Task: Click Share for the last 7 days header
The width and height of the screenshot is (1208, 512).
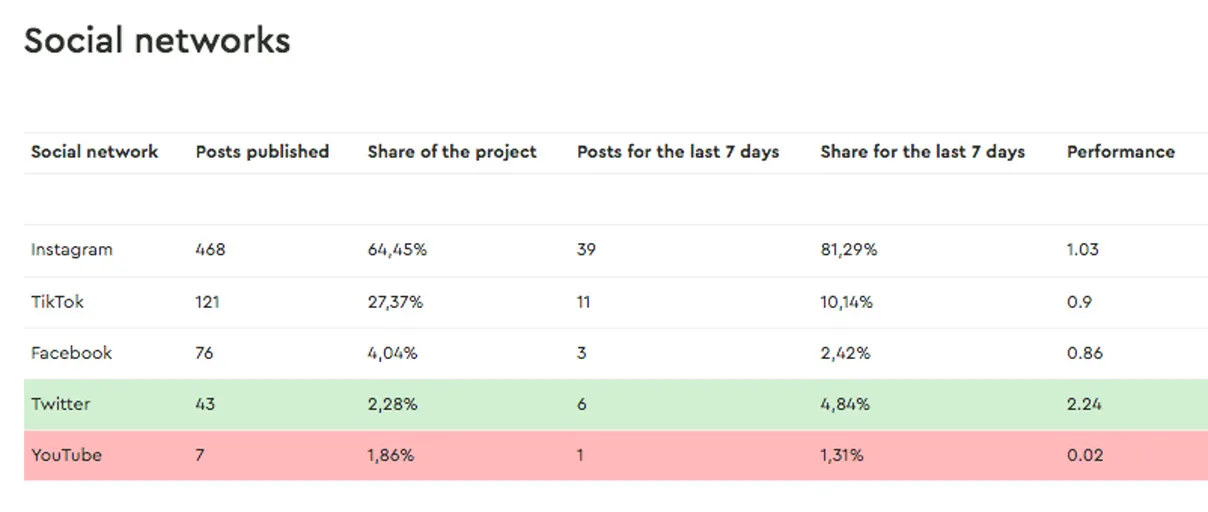Action: tap(922, 152)
